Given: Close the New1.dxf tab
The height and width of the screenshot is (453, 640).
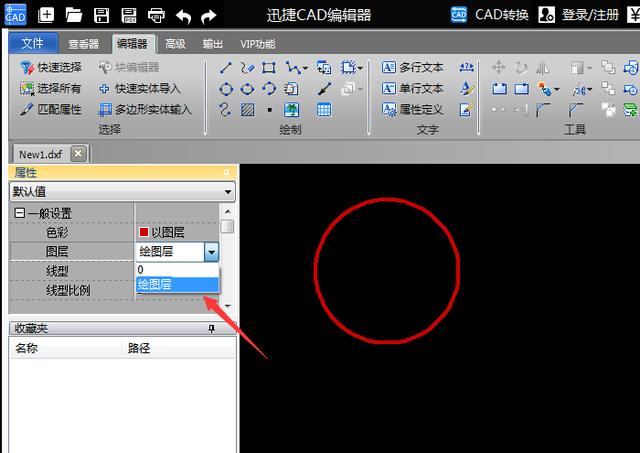Looking at the screenshot, I should pos(78,154).
